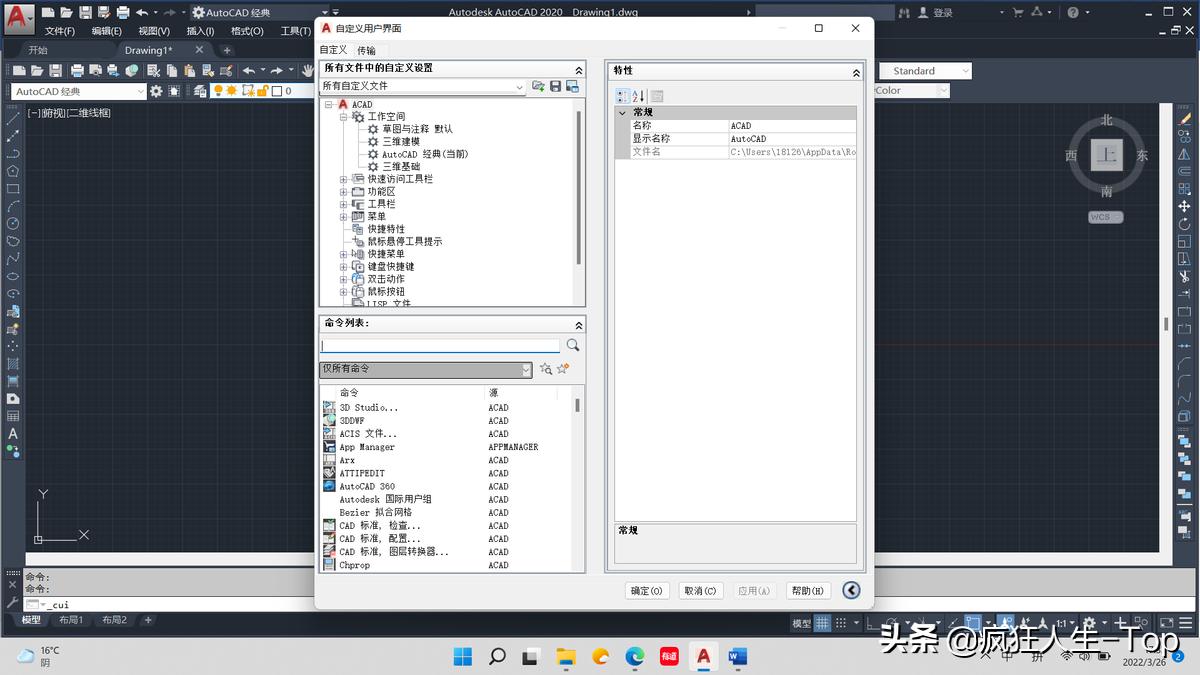Open AutoCAD from the Windows taskbar
This screenshot has width=1200, height=675.
[x=702, y=658]
